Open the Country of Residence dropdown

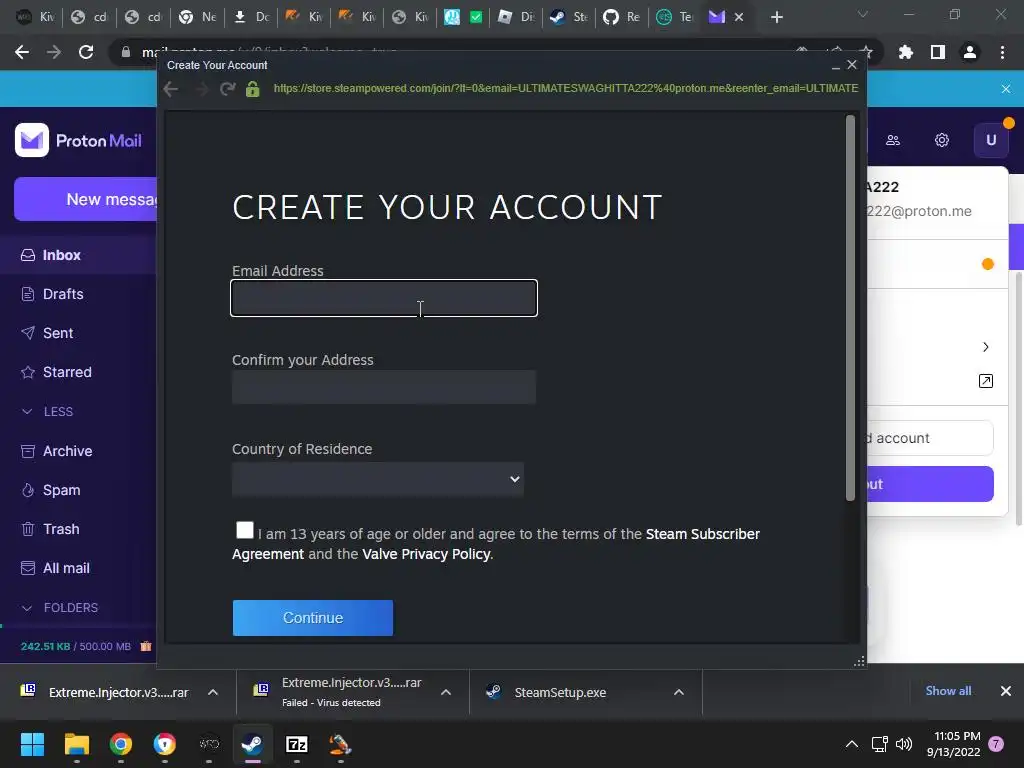pyautogui.click(x=377, y=479)
